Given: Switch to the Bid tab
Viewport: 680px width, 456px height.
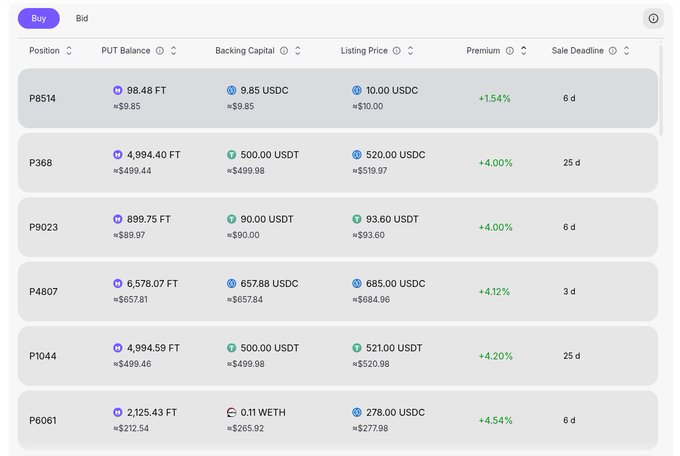Looking at the screenshot, I should pyautogui.click(x=82, y=18).
